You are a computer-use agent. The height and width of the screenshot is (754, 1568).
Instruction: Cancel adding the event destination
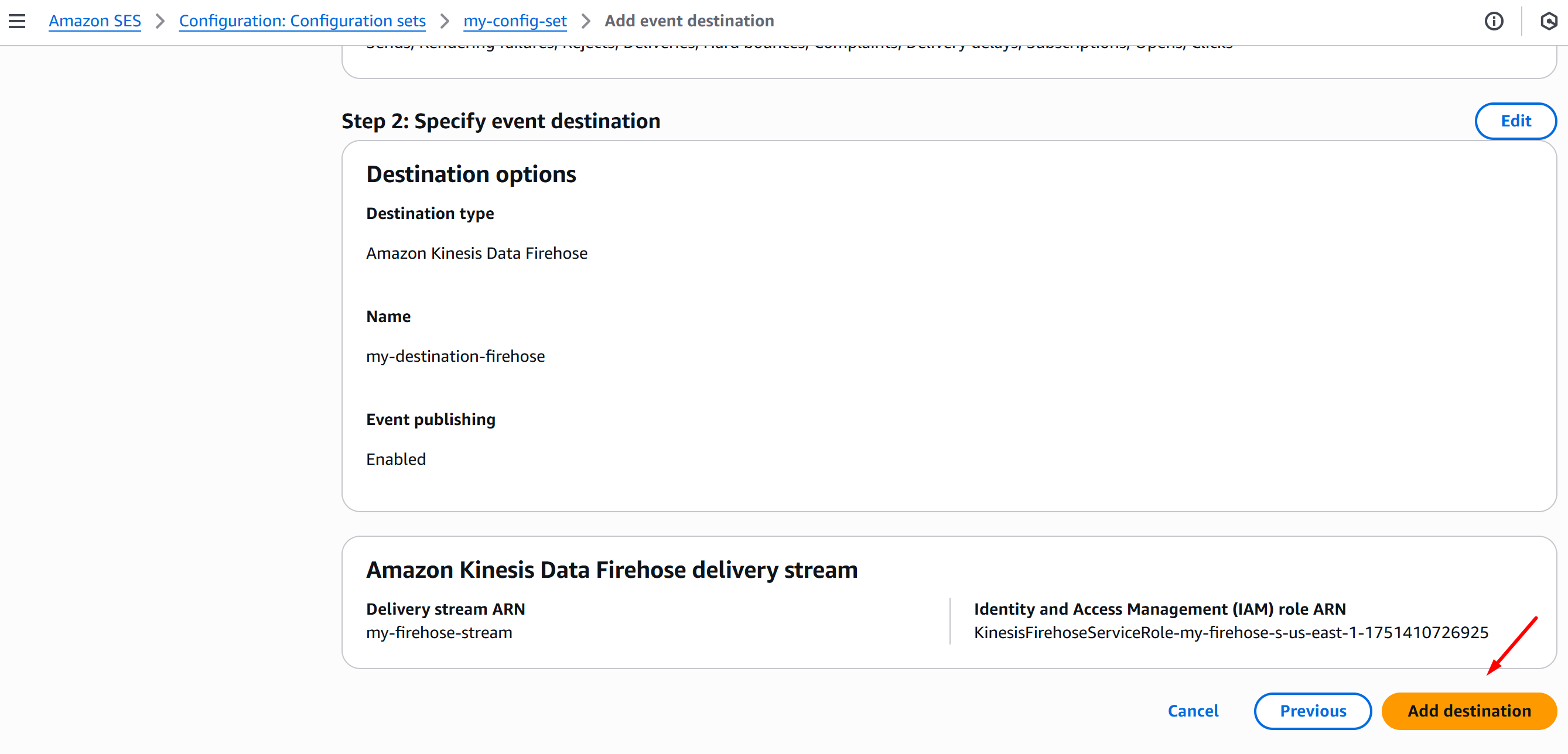tap(1193, 711)
